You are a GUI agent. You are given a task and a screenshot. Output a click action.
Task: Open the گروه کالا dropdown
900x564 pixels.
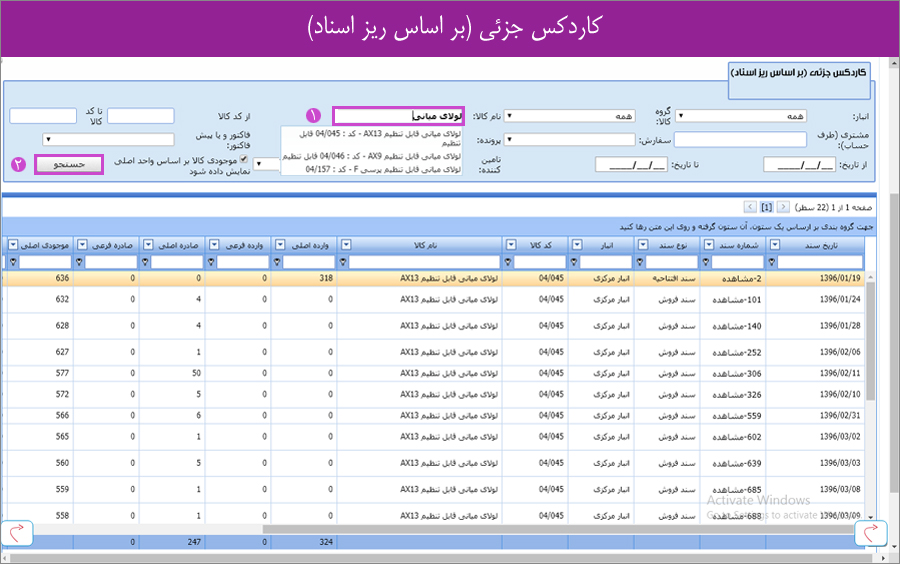[x=569, y=116]
